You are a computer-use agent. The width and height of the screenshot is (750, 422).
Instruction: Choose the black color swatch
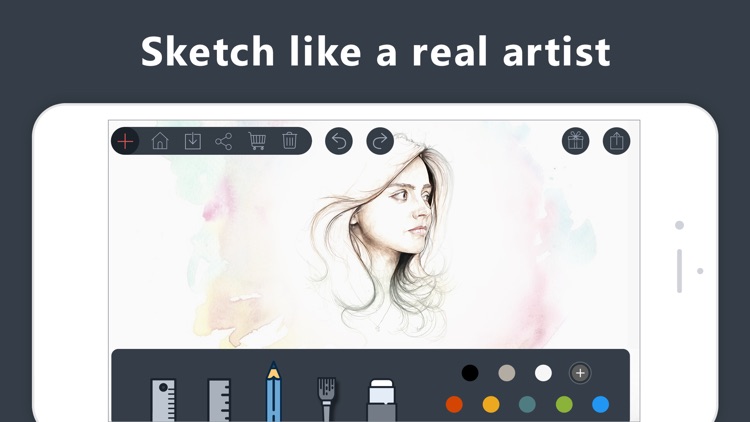[470, 373]
